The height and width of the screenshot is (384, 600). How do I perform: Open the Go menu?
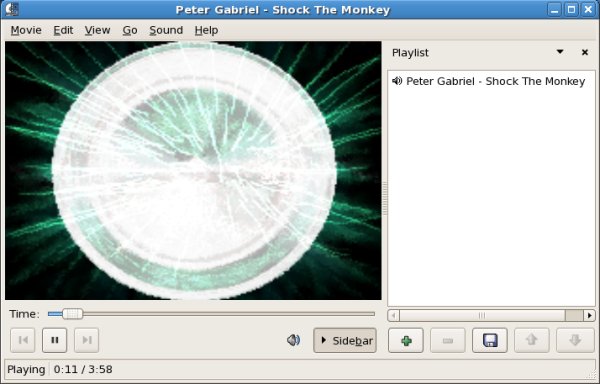point(130,30)
